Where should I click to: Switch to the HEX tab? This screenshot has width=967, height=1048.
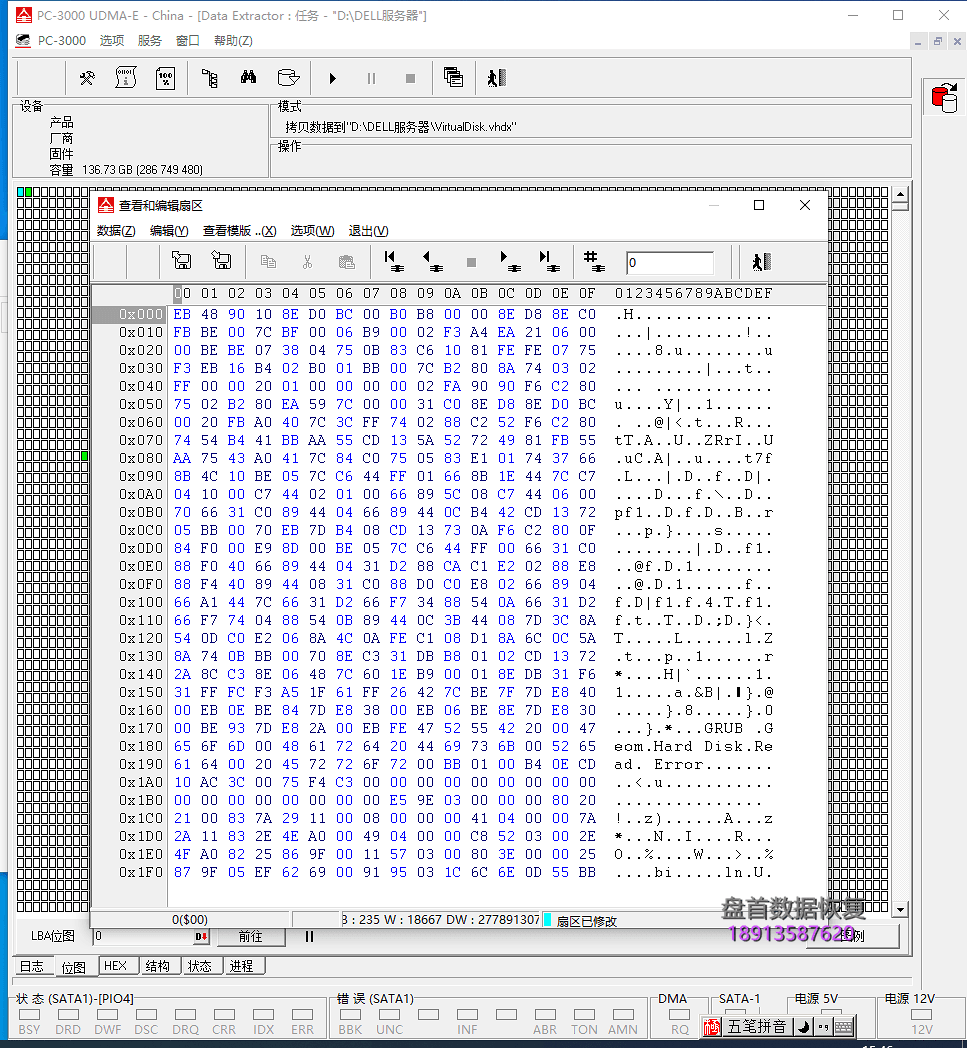pos(116,966)
